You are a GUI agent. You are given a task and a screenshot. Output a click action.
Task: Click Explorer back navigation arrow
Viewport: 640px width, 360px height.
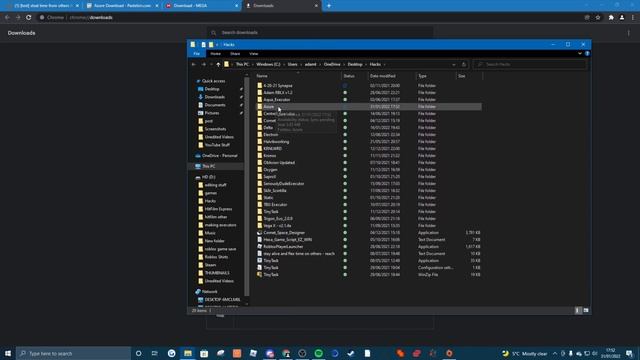193,64
